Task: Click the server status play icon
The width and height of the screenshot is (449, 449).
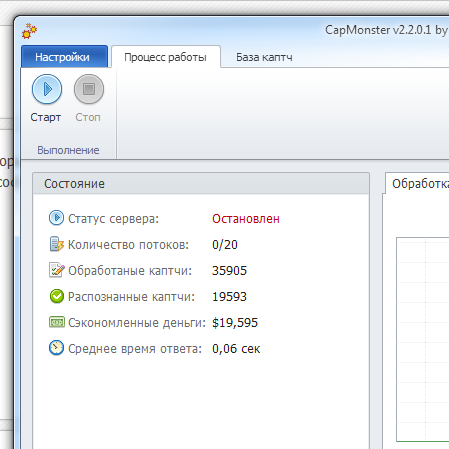Action: click(56, 218)
